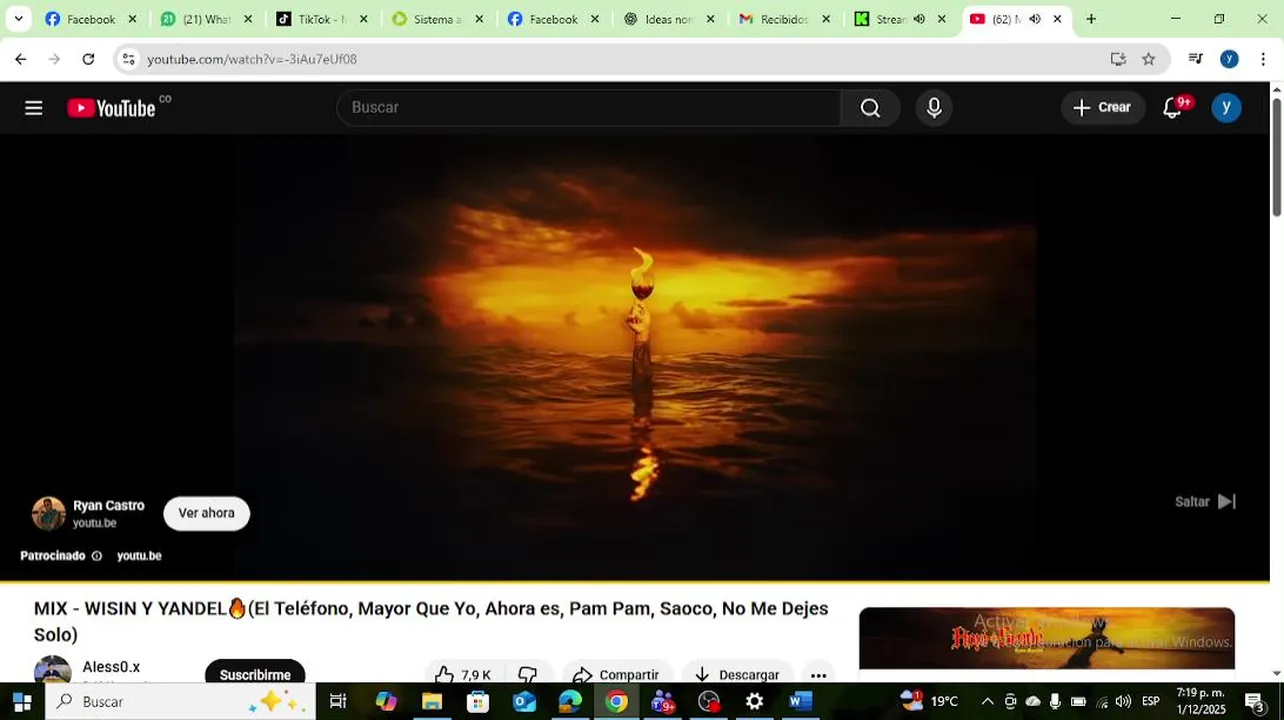Open the YouTube hamburger guide menu
This screenshot has width=1284, height=720.
[34, 108]
